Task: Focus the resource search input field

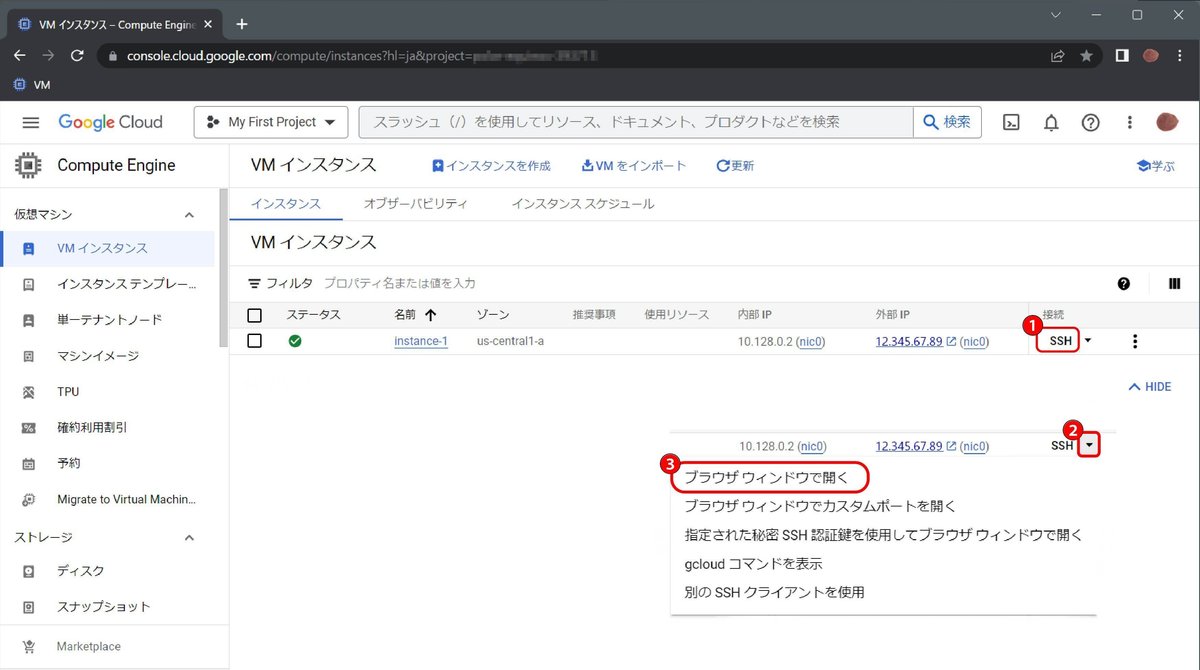Action: [x=636, y=122]
